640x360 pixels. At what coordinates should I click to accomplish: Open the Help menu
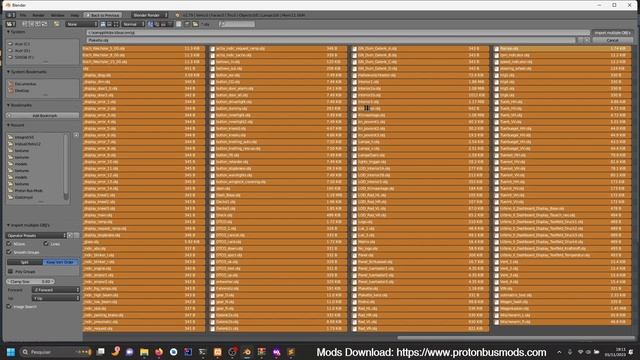coord(75,15)
